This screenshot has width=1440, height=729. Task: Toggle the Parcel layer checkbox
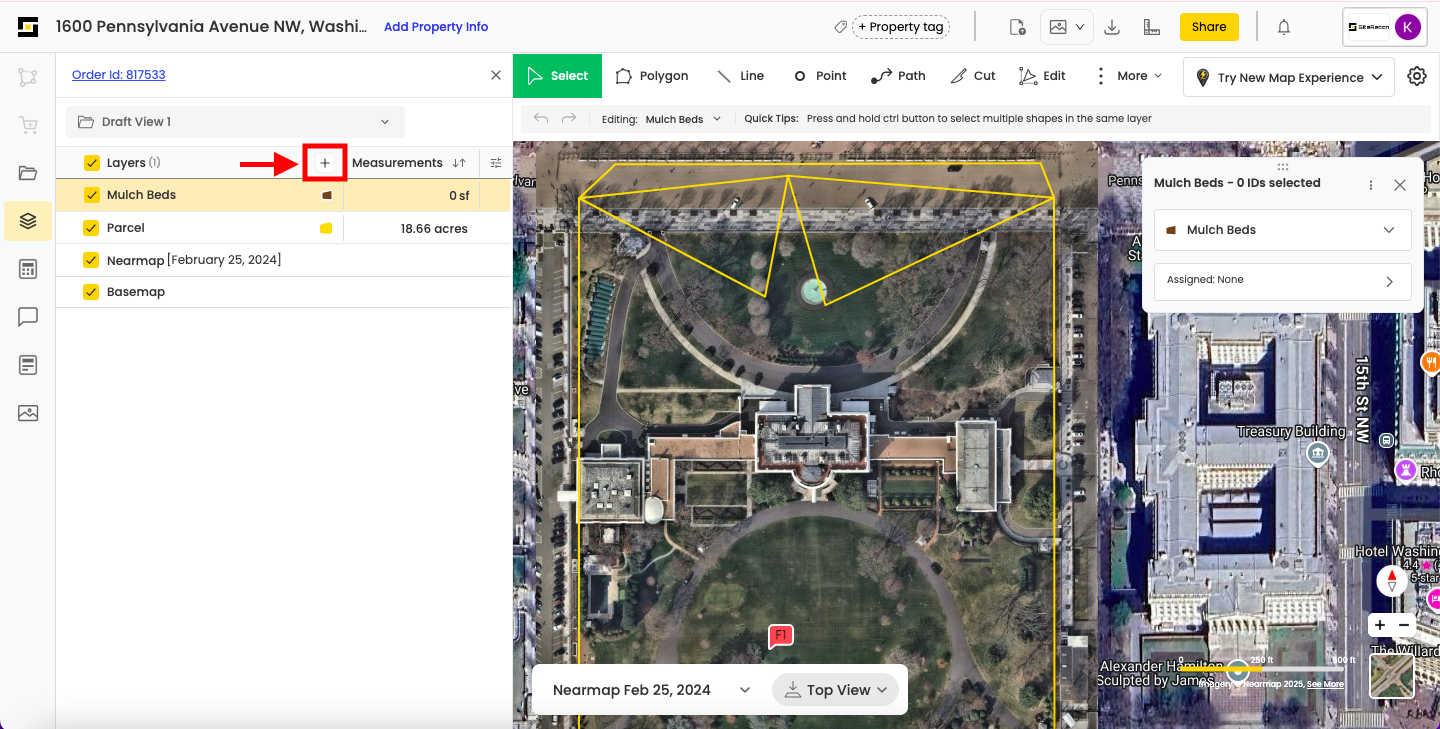[92, 228]
